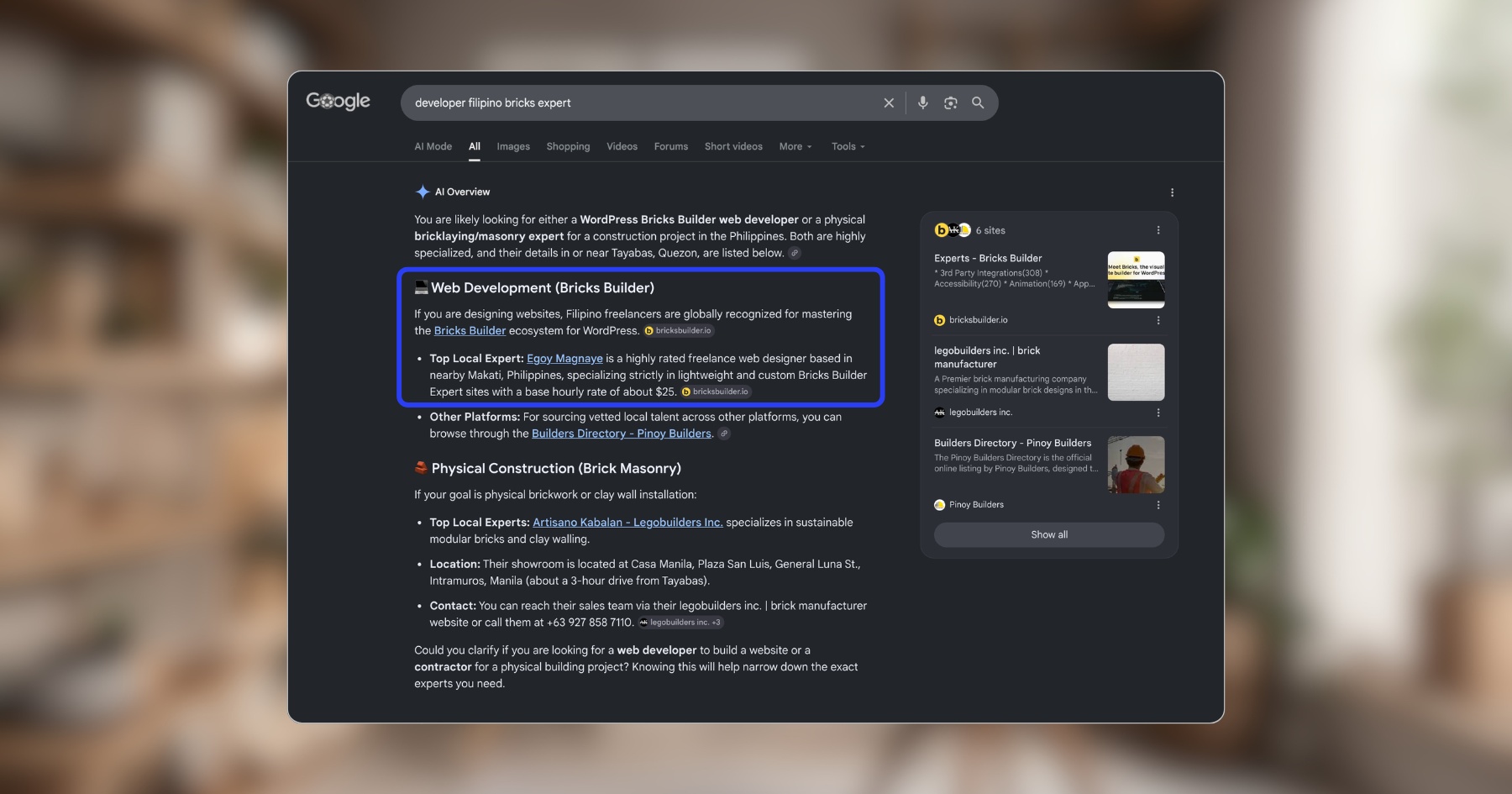The width and height of the screenshot is (1512, 794).
Task: Open three-dot menu for Pinoy Builders source
Action: point(1158,505)
